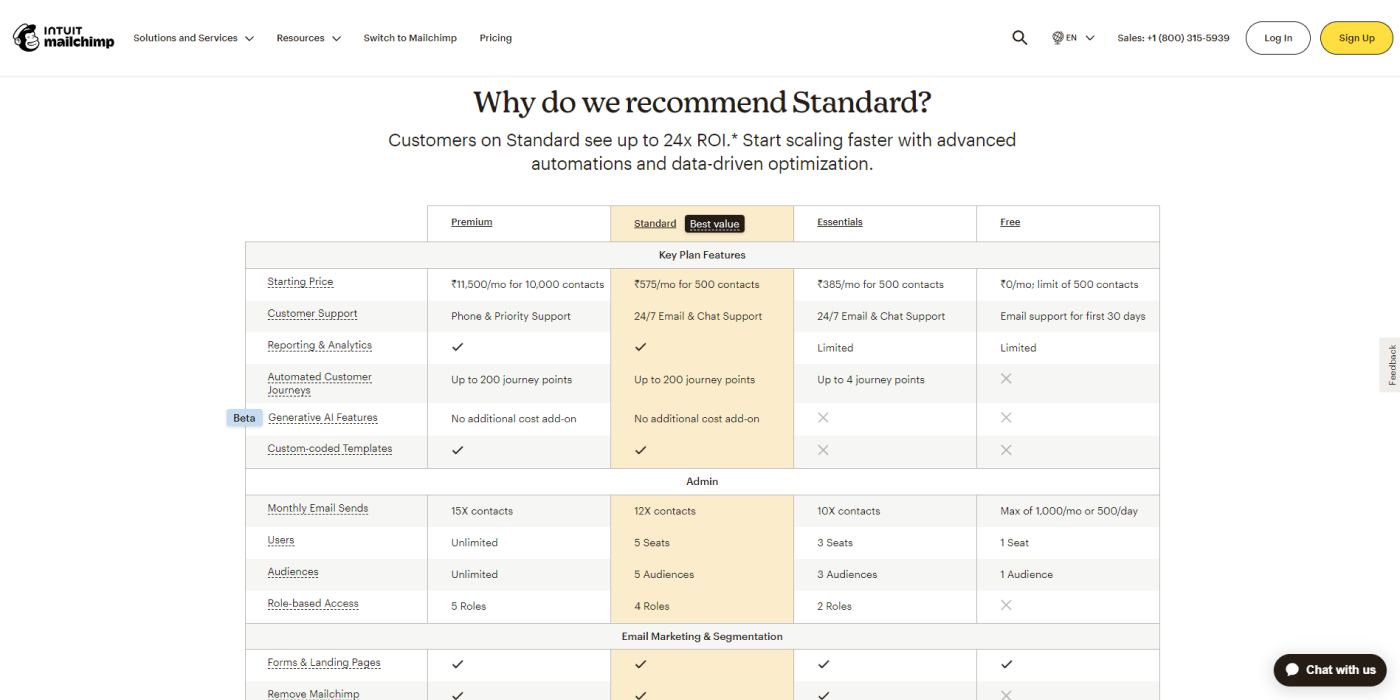Open the Feedback side tab

(x=1390, y=365)
